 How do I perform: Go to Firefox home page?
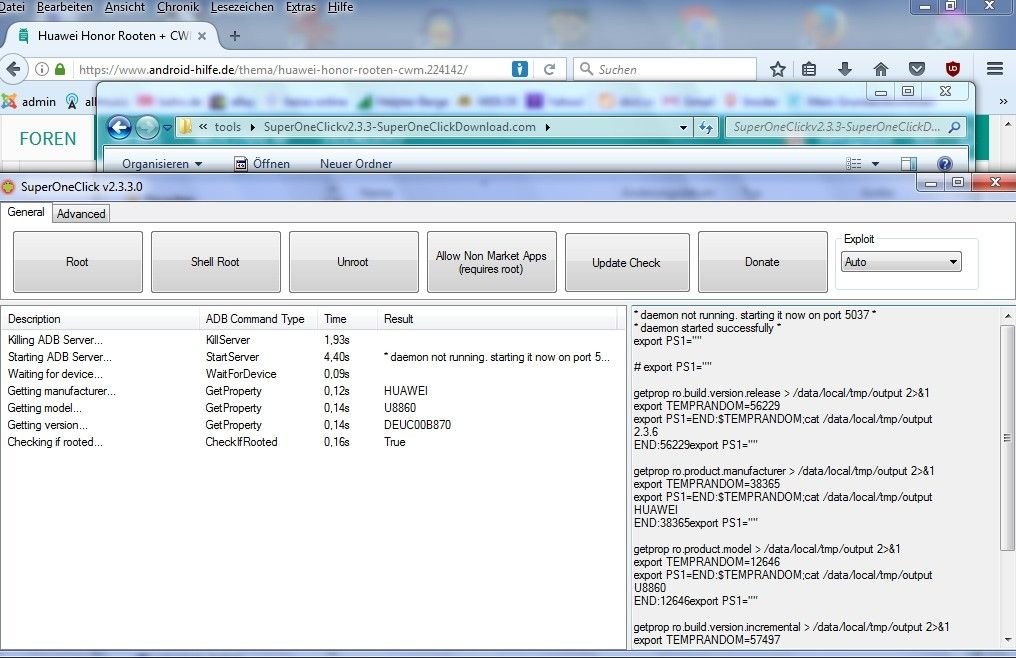881,69
